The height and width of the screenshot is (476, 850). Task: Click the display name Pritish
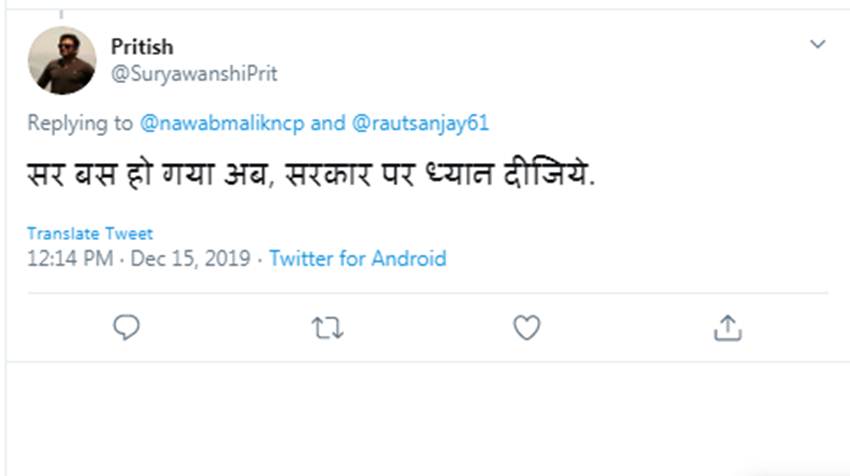pyautogui.click(x=142, y=47)
